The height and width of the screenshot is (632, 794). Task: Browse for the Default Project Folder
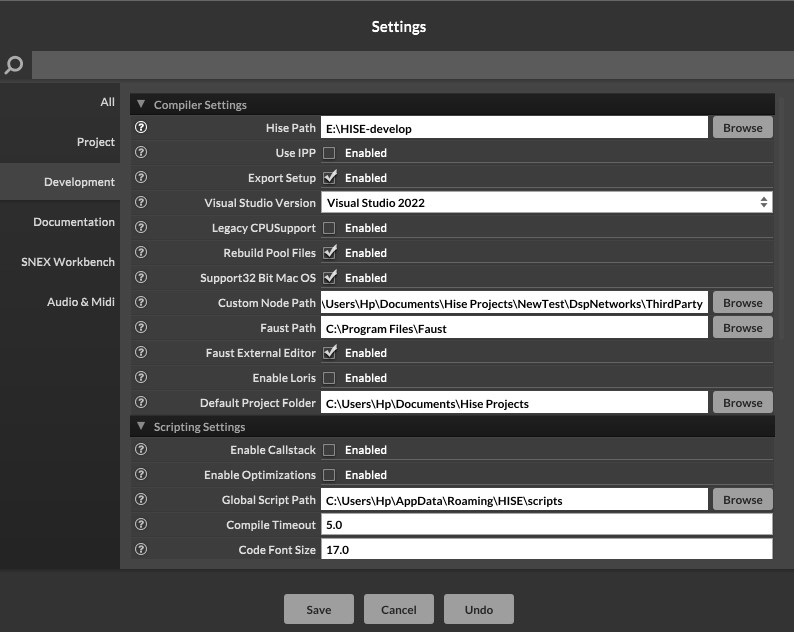tap(742, 403)
